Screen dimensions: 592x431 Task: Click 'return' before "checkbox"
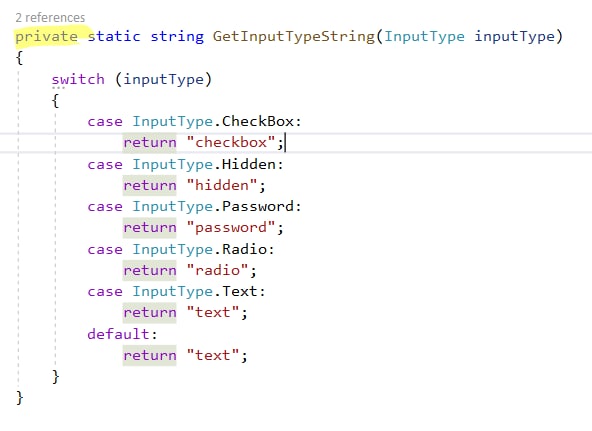[x=150, y=143]
